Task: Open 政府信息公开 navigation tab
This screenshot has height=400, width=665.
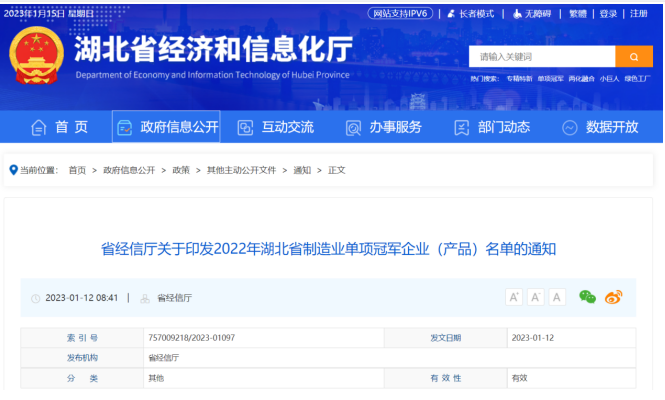Action: (167, 127)
